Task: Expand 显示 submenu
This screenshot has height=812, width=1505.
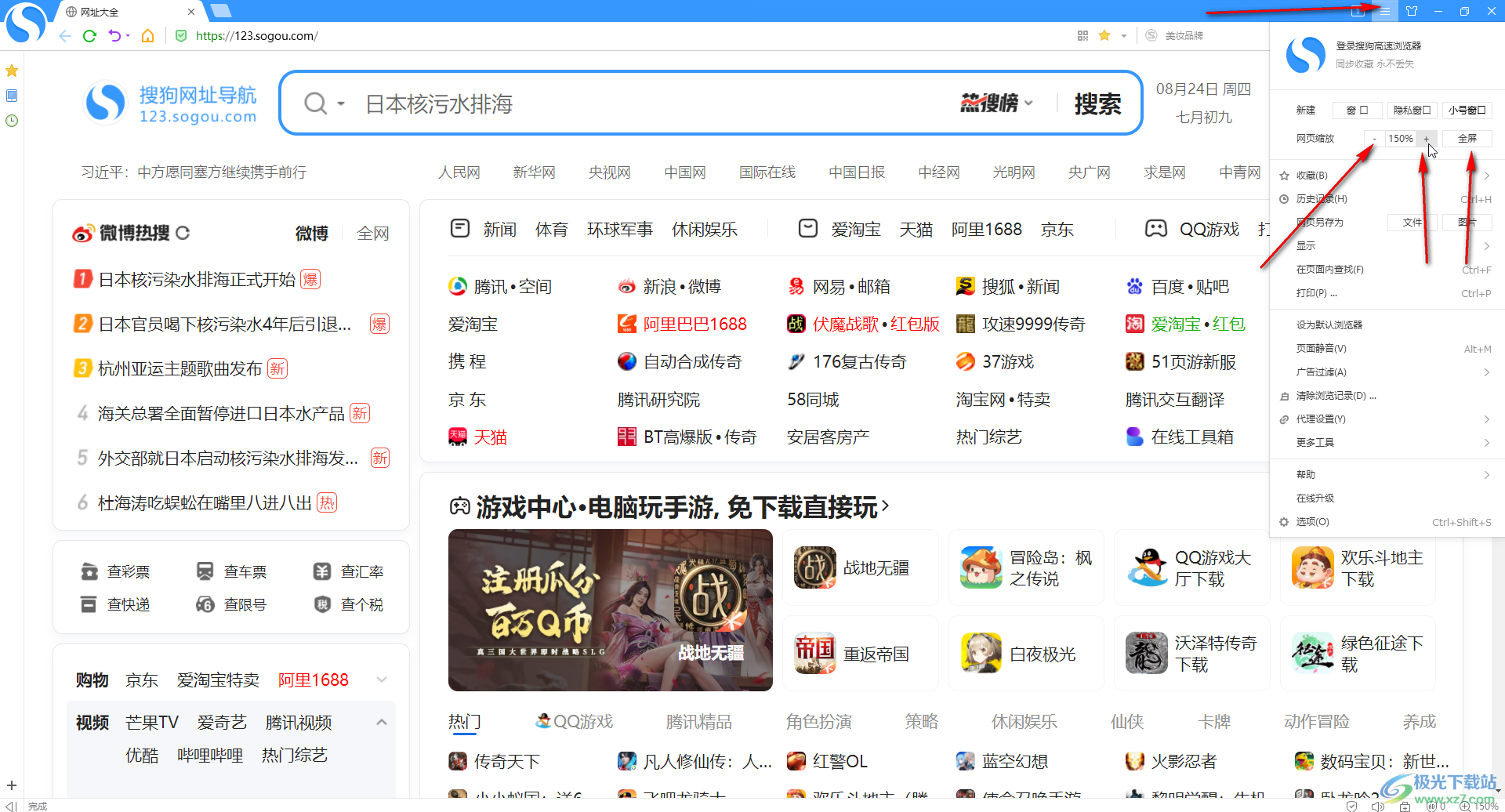Action: pyautogui.click(x=1486, y=246)
